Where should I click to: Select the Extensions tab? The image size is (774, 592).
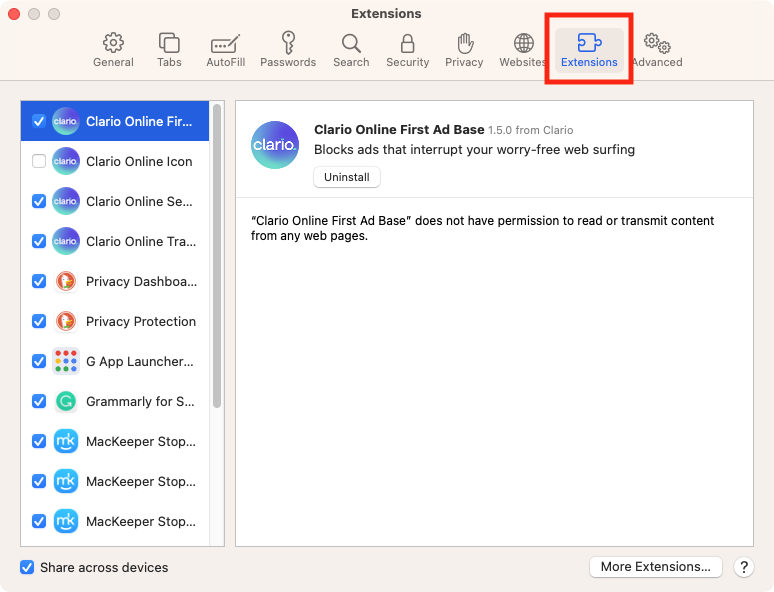coord(589,50)
